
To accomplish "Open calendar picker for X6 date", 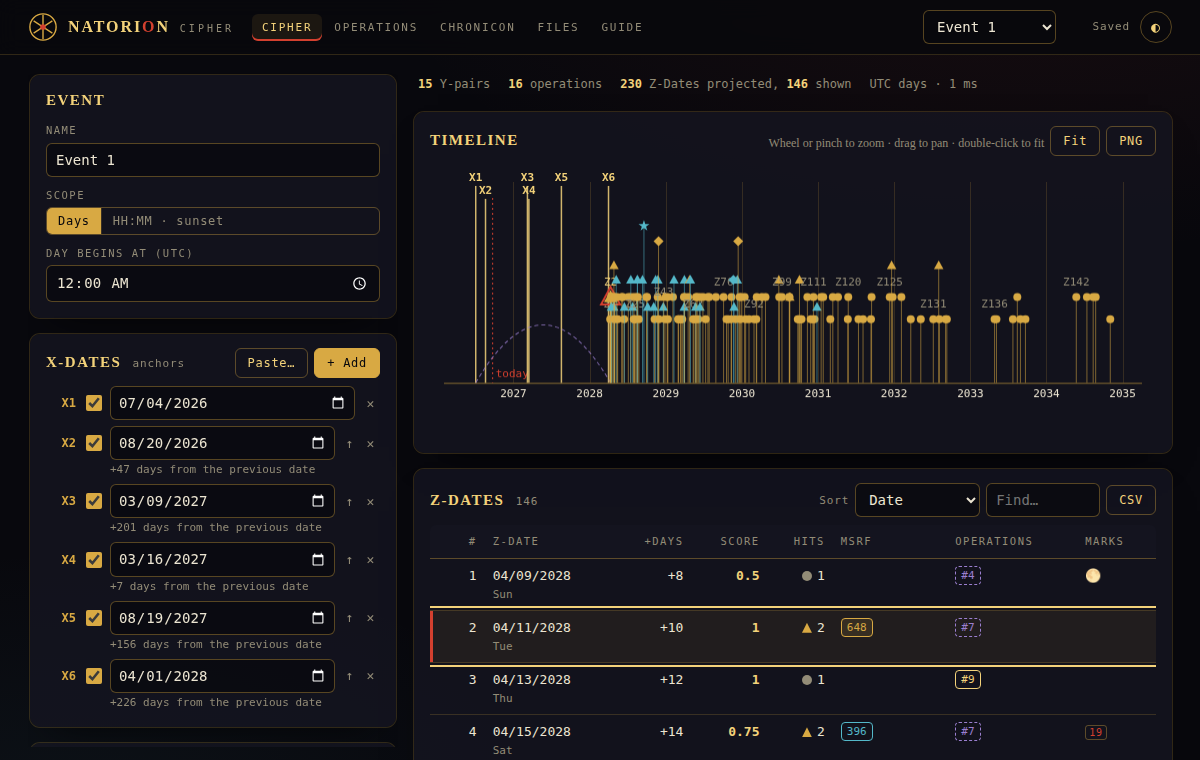I will pos(318,676).
